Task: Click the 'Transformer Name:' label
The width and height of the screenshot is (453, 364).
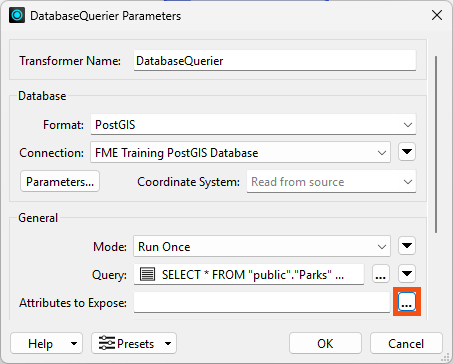Action: coord(70,61)
